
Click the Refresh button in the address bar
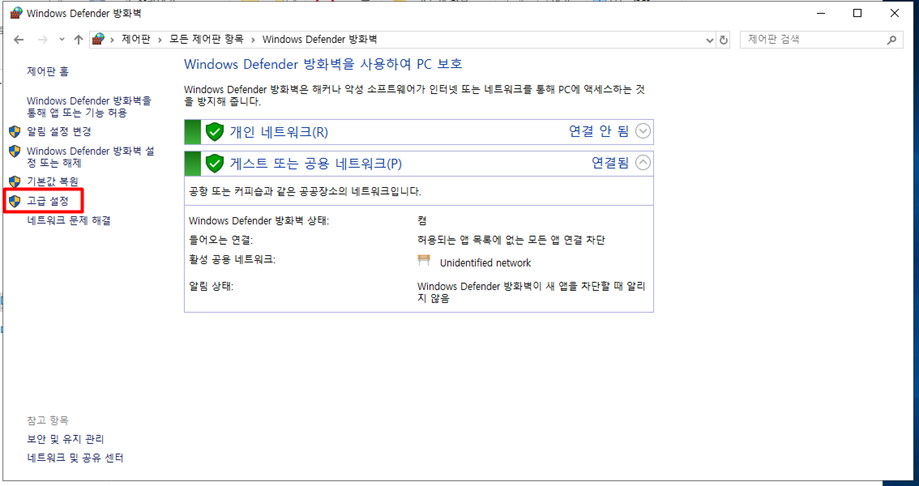723,40
